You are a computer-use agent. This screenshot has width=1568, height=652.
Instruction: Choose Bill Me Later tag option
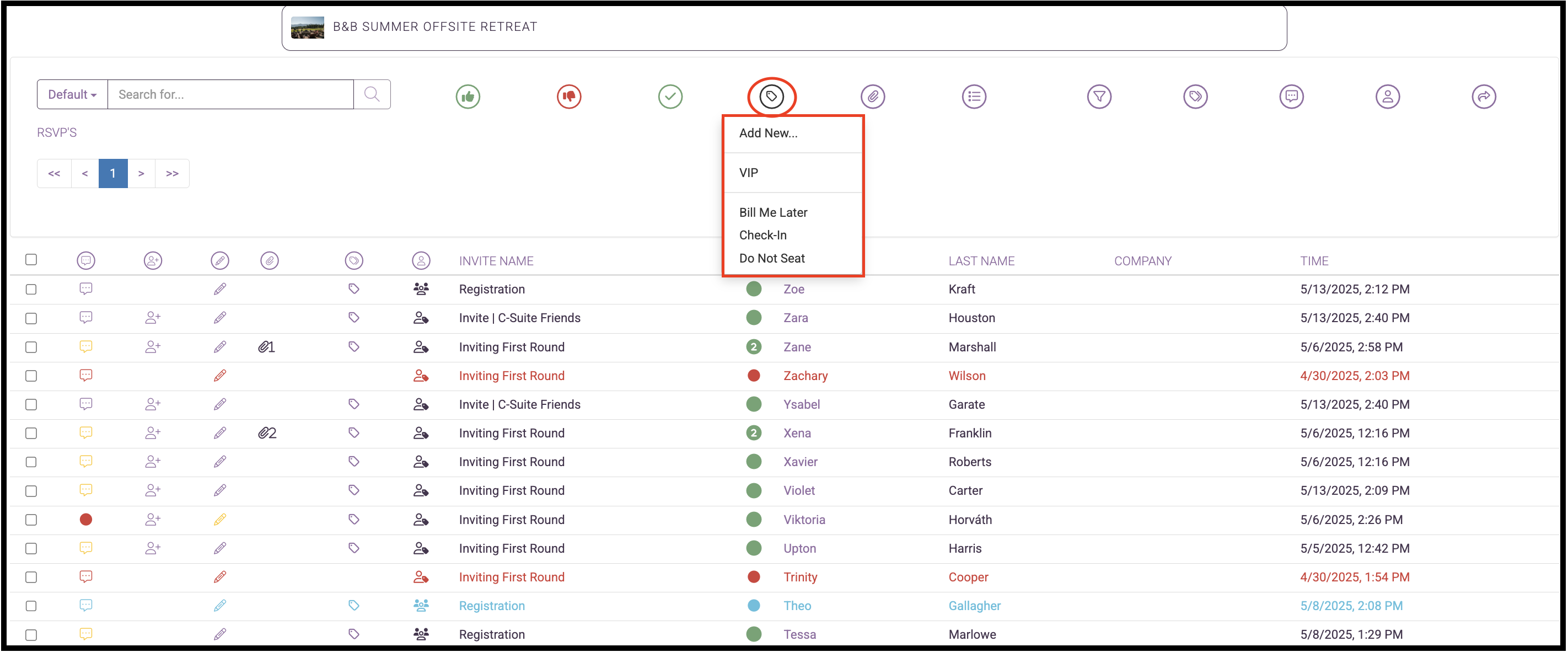[x=773, y=212]
